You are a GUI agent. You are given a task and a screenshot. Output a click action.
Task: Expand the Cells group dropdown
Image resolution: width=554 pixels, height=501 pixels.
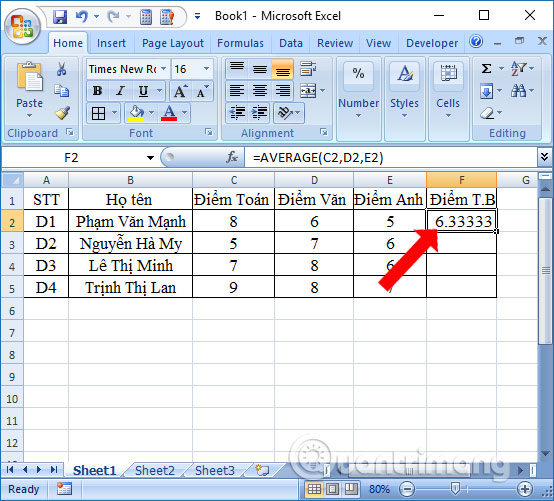448,116
